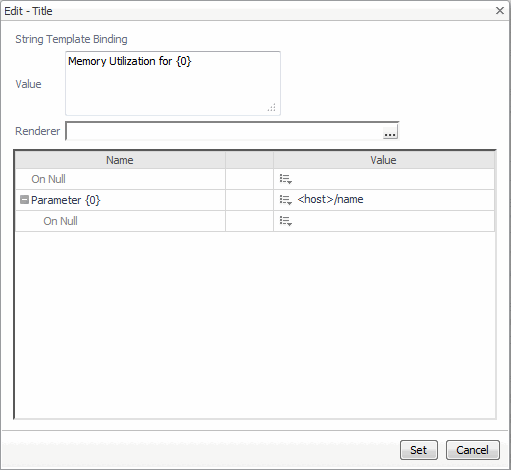Grab the text area resize handle
This screenshot has height=470, width=511.
[272, 108]
